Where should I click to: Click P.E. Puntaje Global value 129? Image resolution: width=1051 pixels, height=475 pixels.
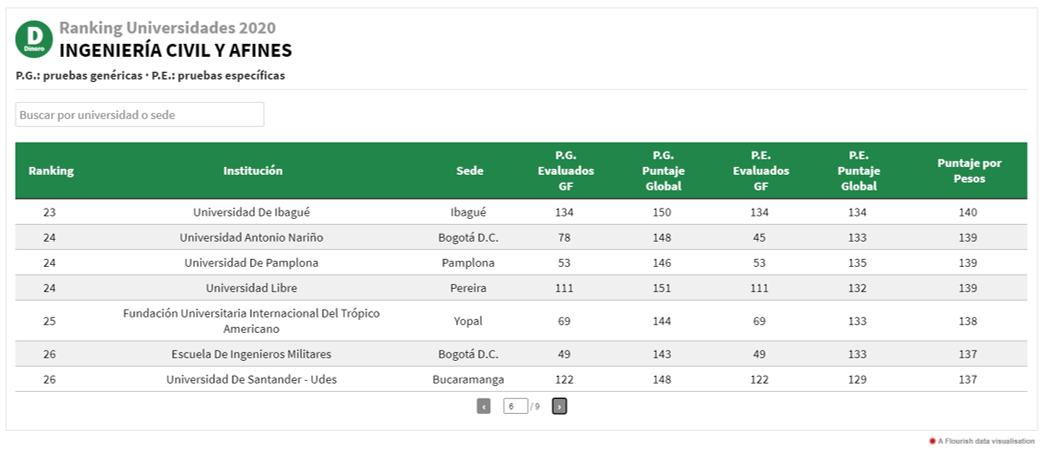[857, 380]
